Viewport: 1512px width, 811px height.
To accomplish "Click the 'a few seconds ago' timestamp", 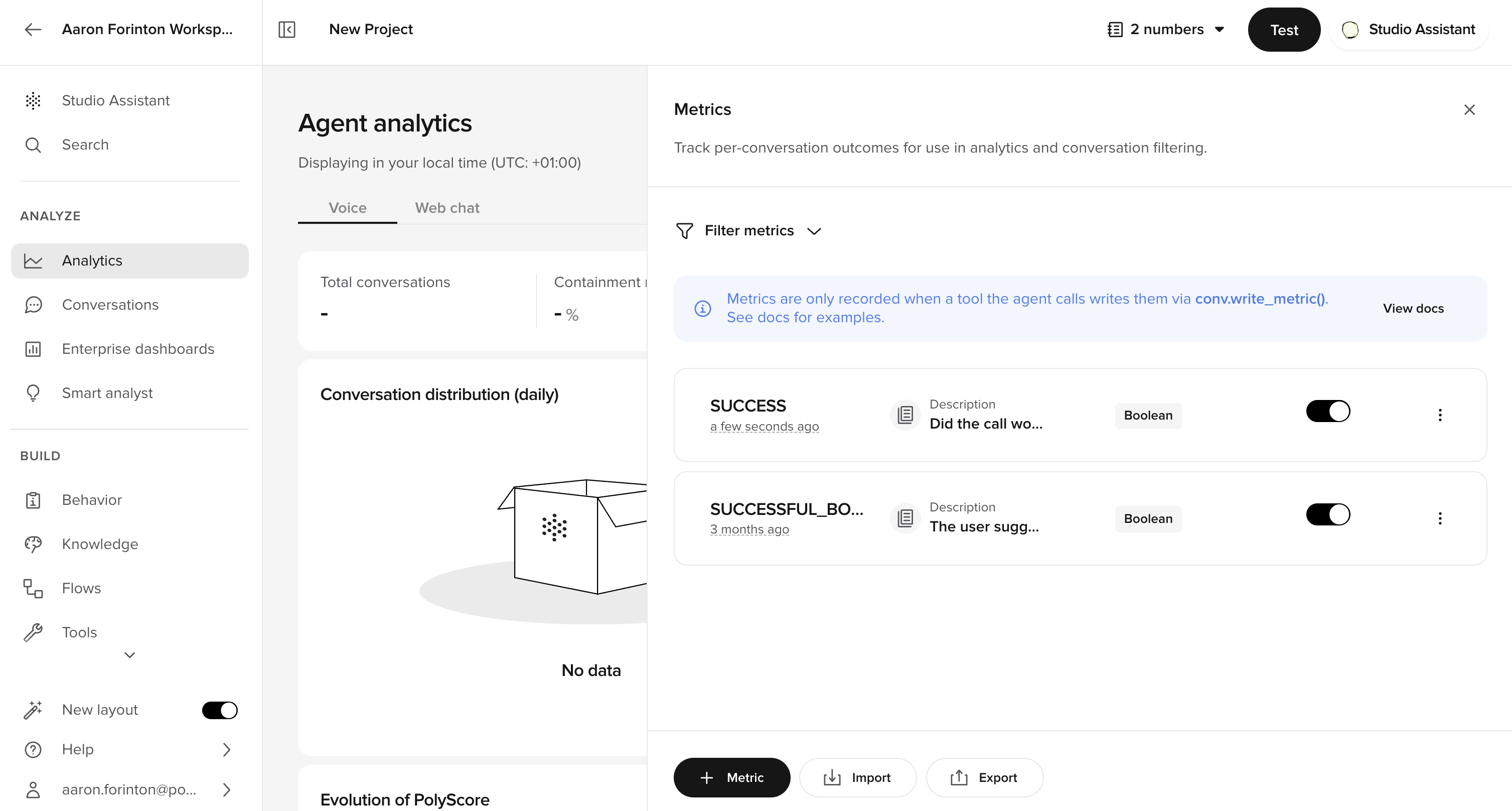I will click(x=764, y=427).
